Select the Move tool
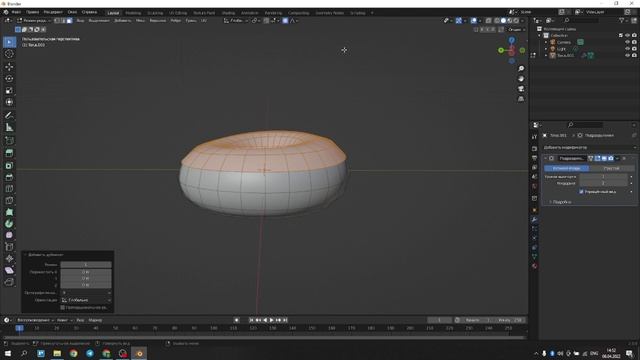Screen dimensions: 640x360 point(9,67)
